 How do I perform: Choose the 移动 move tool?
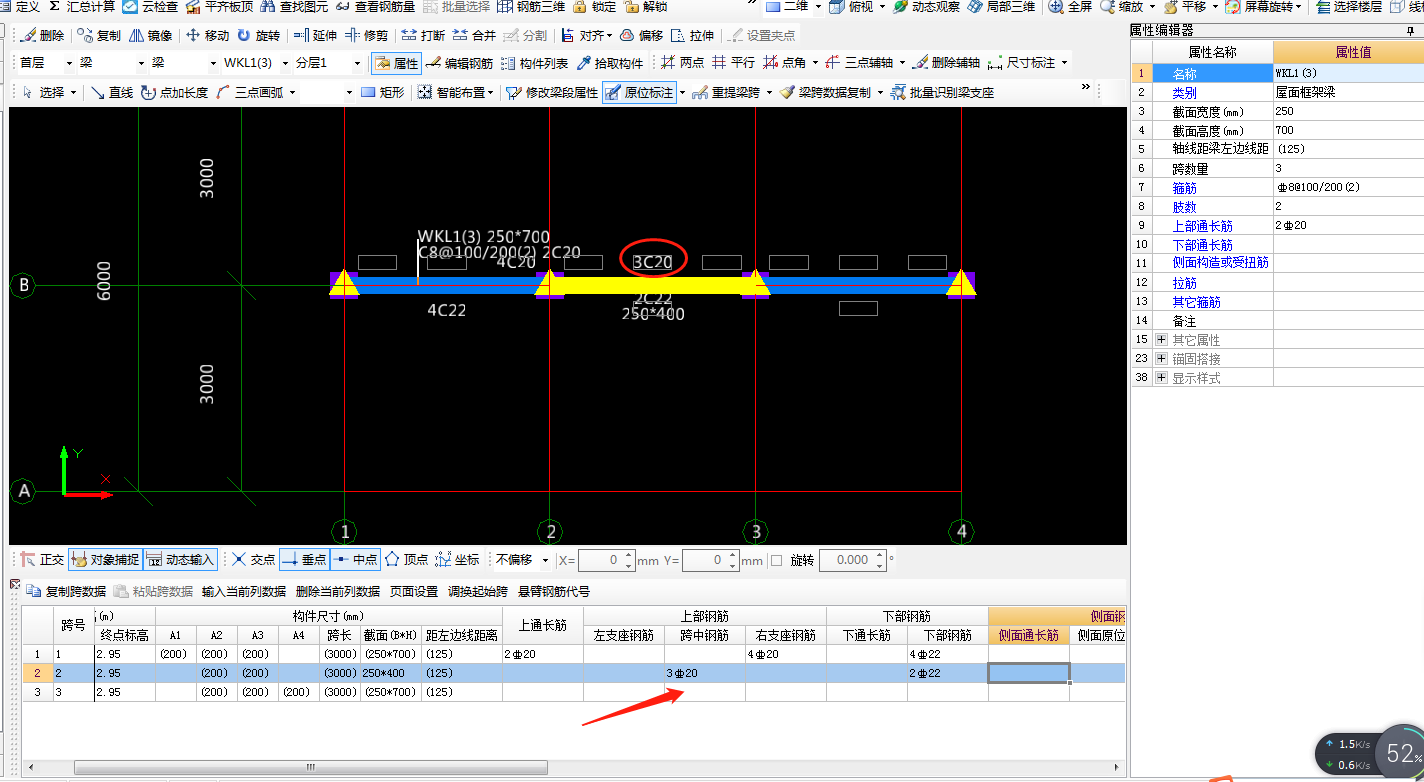[x=207, y=35]
